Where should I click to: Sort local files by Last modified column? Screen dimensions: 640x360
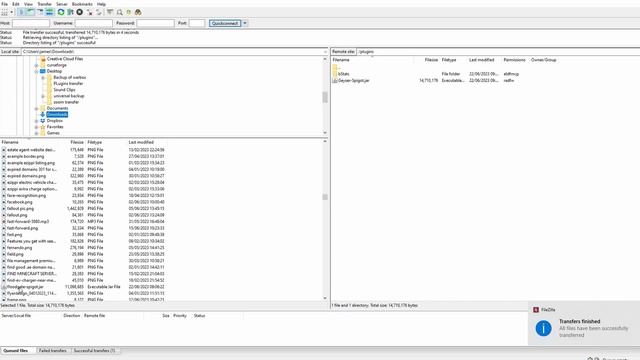(x=141, y=142)
